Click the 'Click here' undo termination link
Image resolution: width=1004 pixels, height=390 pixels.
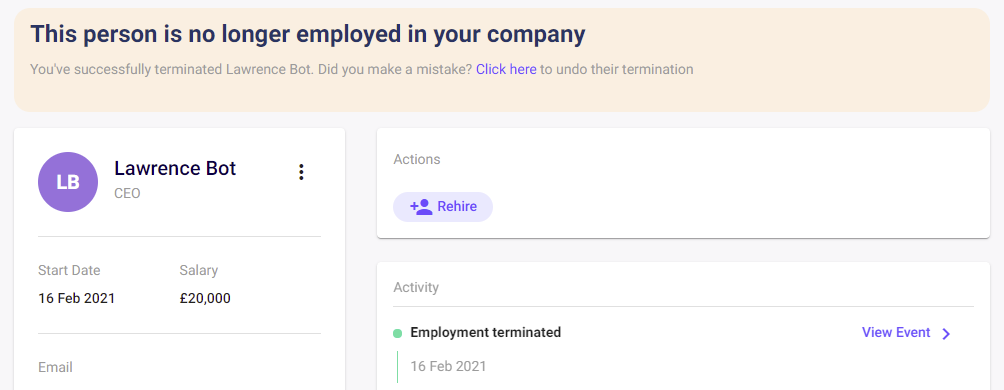(x=506, y=69)
